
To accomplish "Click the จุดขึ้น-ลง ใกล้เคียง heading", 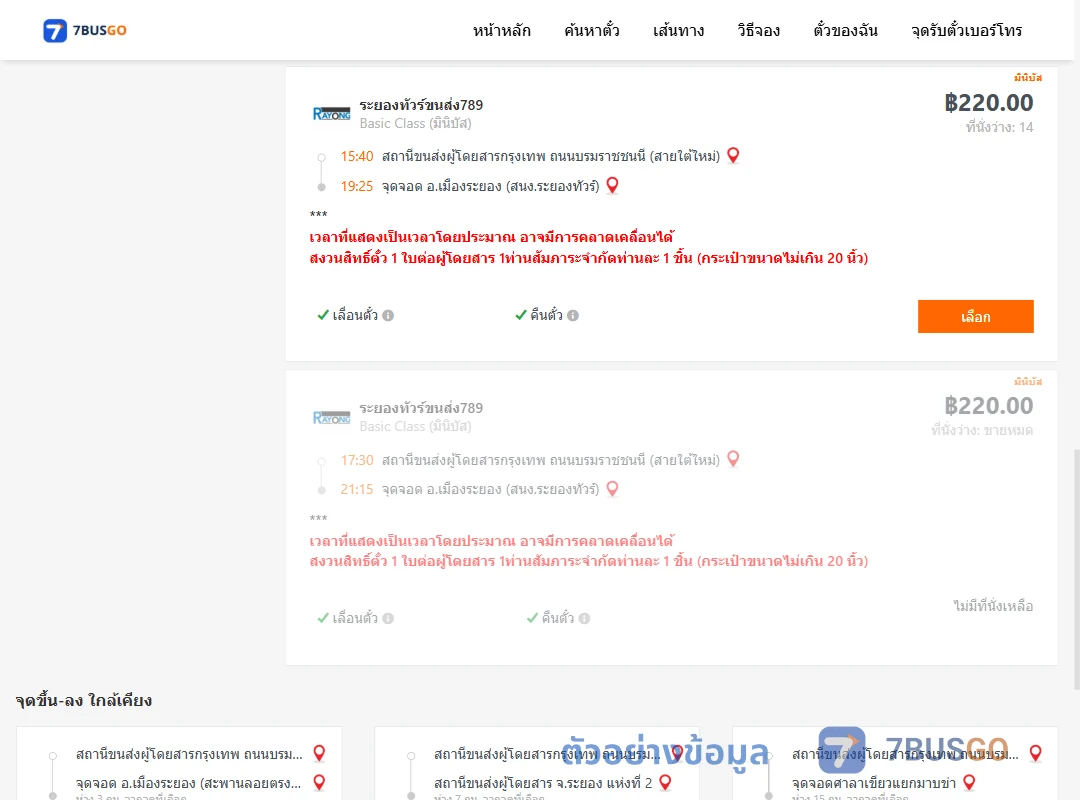I will [84, 700].
